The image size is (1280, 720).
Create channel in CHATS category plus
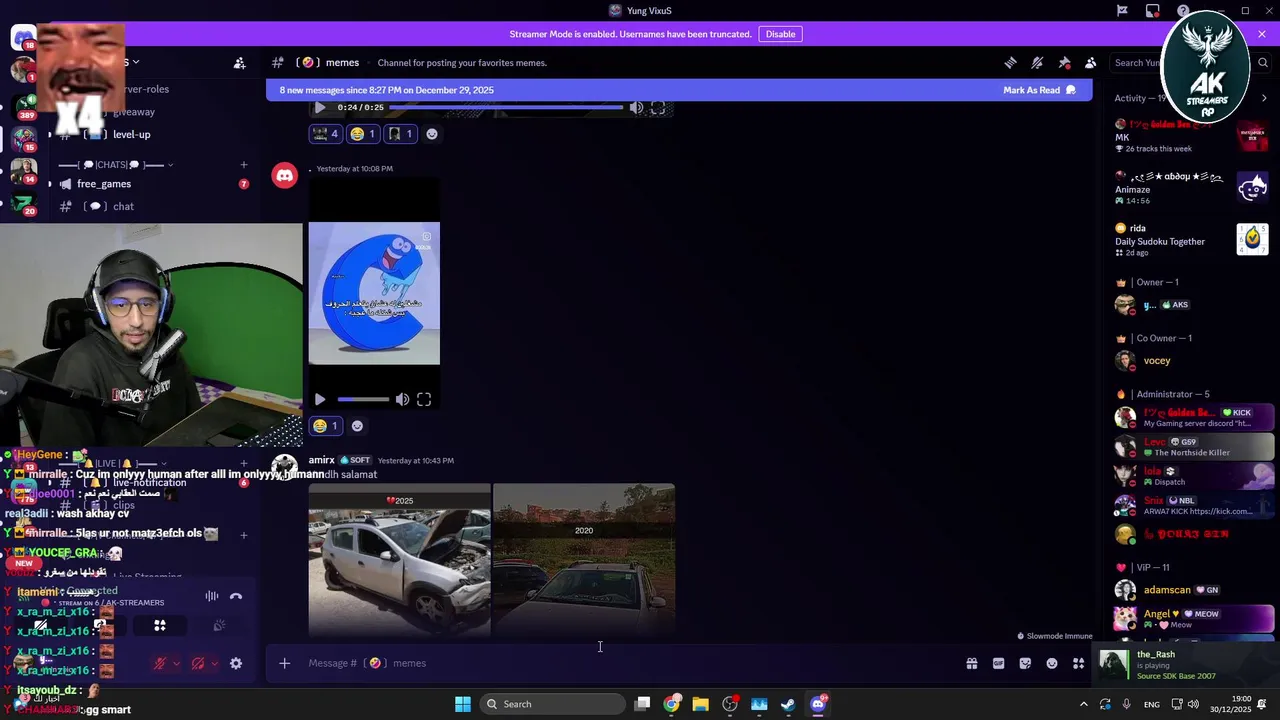click(x=243, y=165)
